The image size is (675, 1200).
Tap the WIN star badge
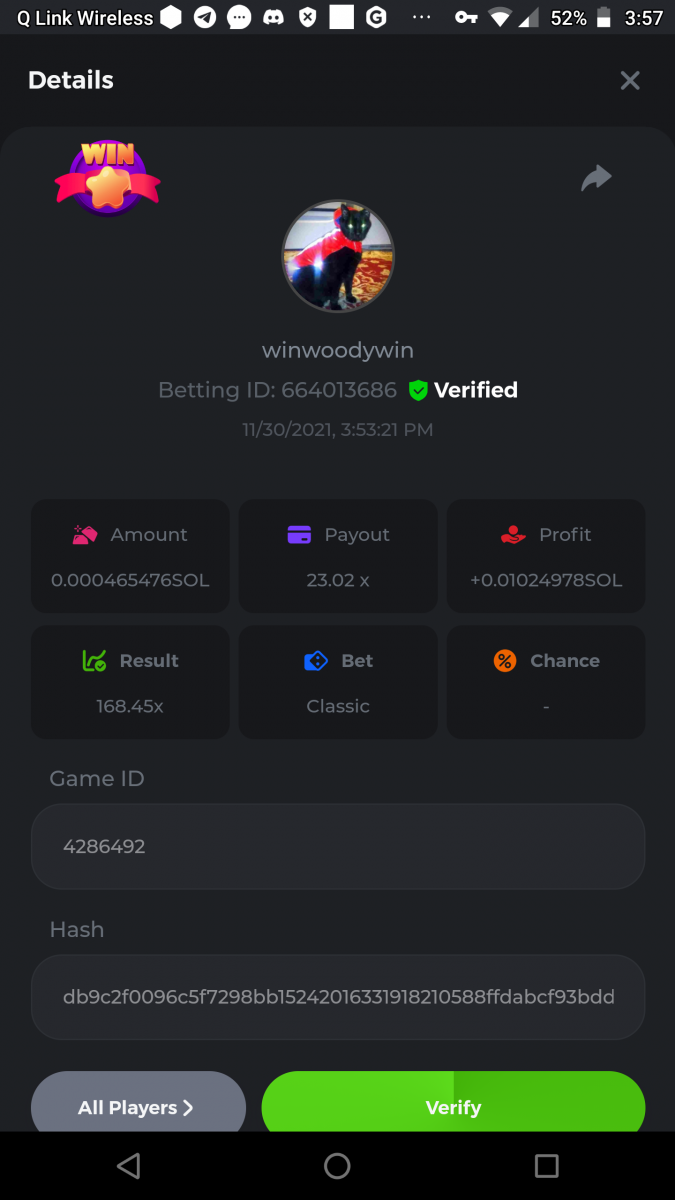pyautogui.click(x=107, y=178)
